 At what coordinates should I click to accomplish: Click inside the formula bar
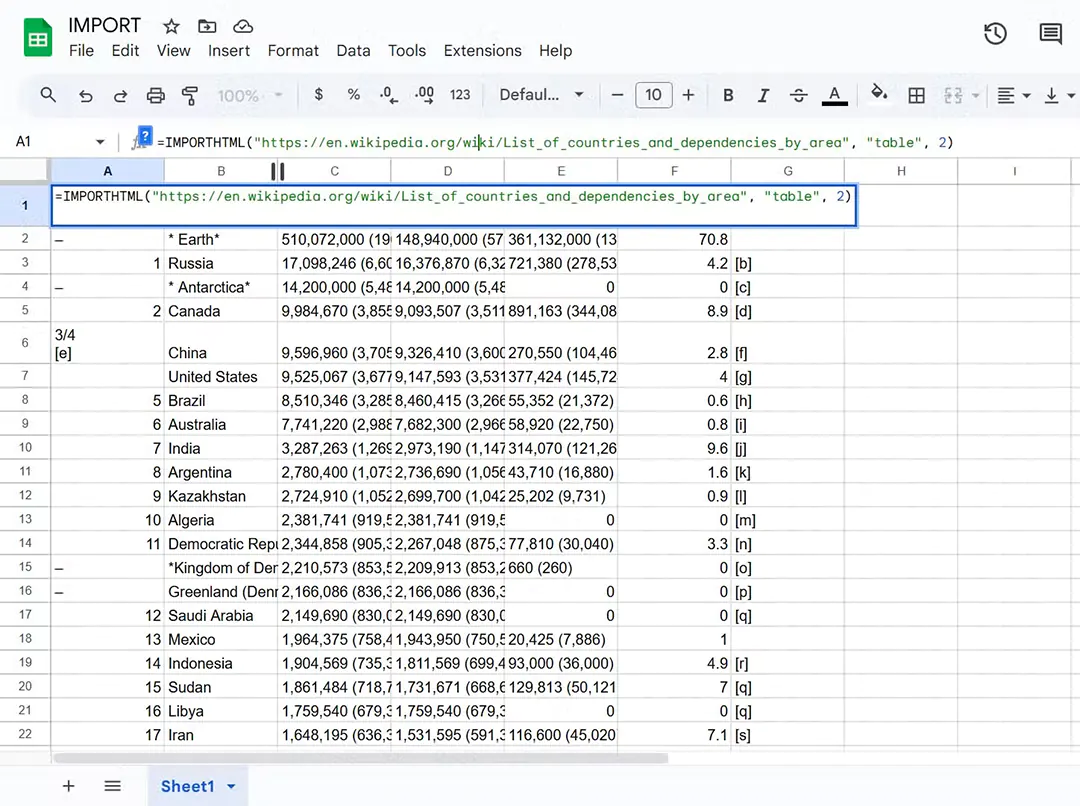500,142
